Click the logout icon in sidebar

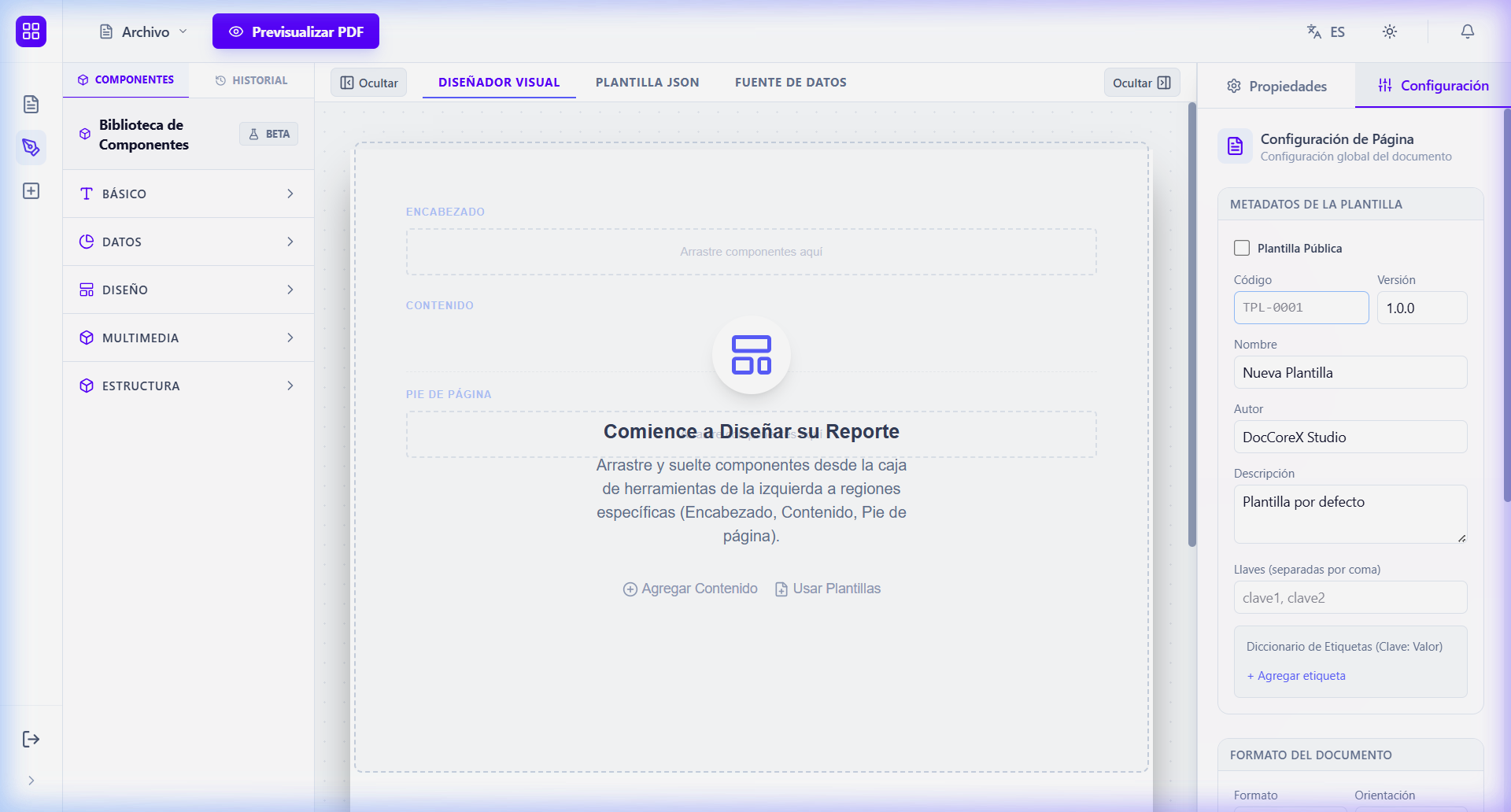[31, 739]
